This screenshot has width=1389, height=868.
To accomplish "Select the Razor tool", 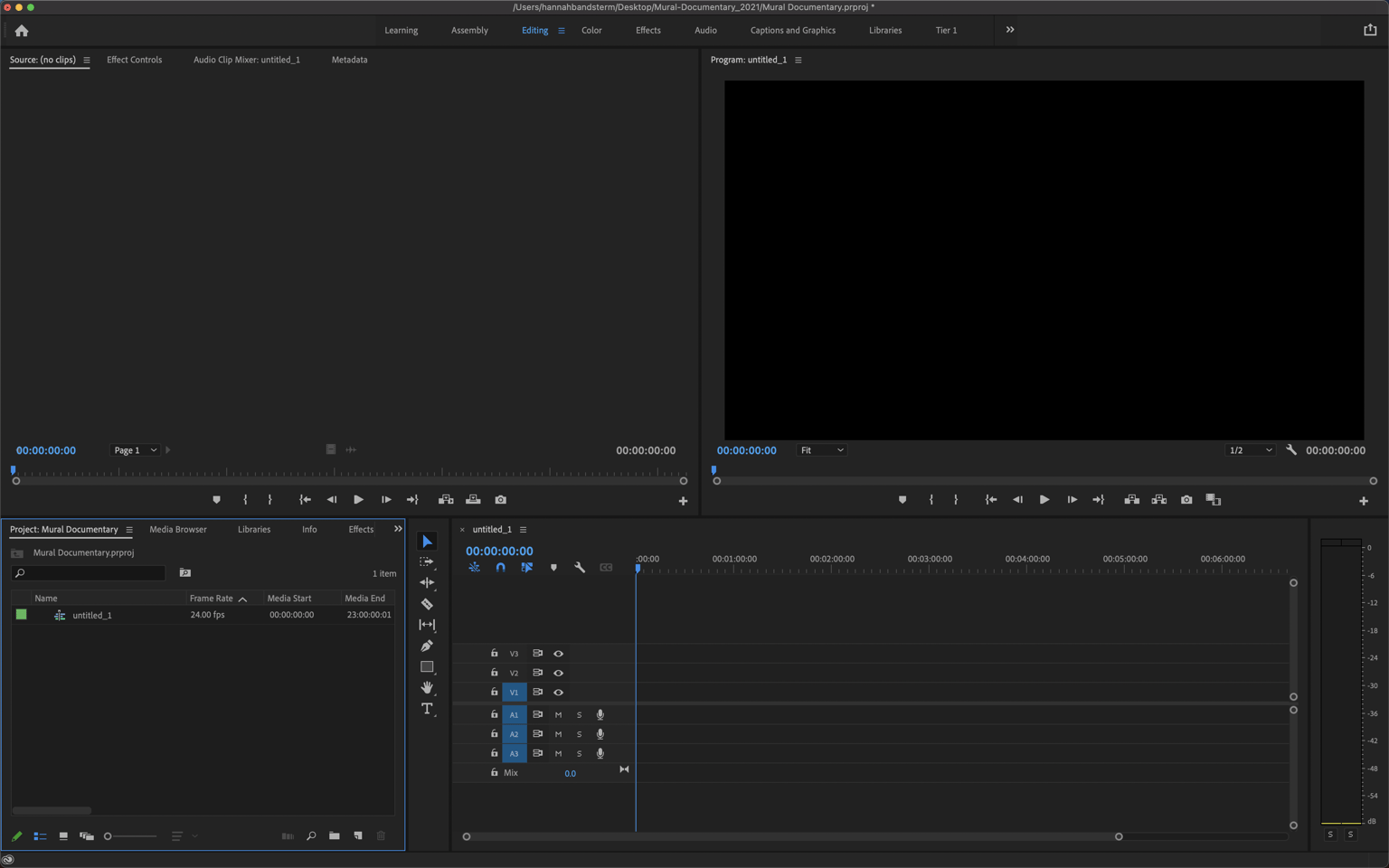I will click(x=427, y=604).
